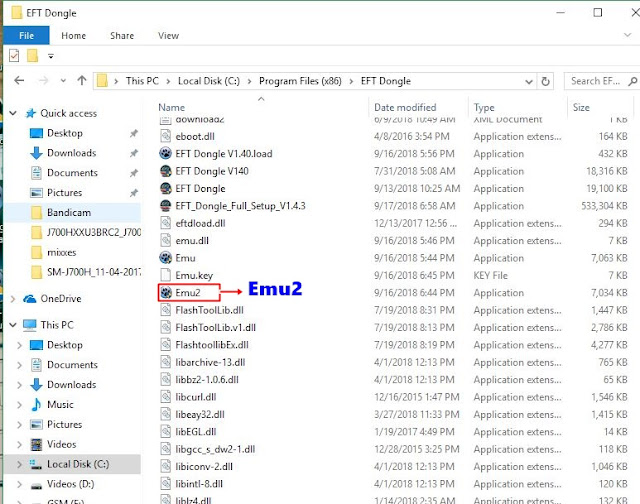Screen dimensions: 640x504
Task: Open address bar history dropdown
Action: click(x=529, y=82)
